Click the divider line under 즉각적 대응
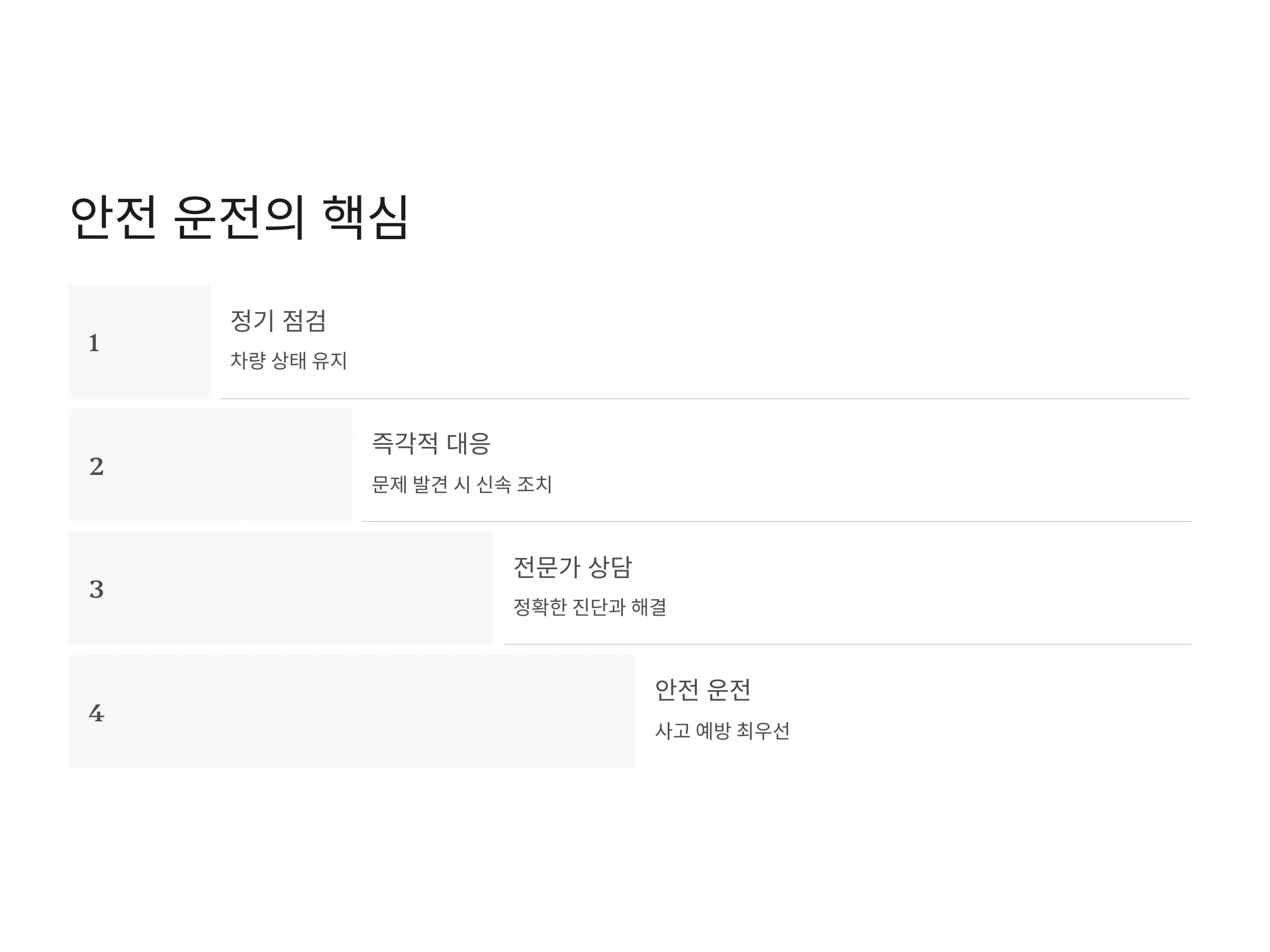The image size is (1270, 952). (x=776, y=521)
